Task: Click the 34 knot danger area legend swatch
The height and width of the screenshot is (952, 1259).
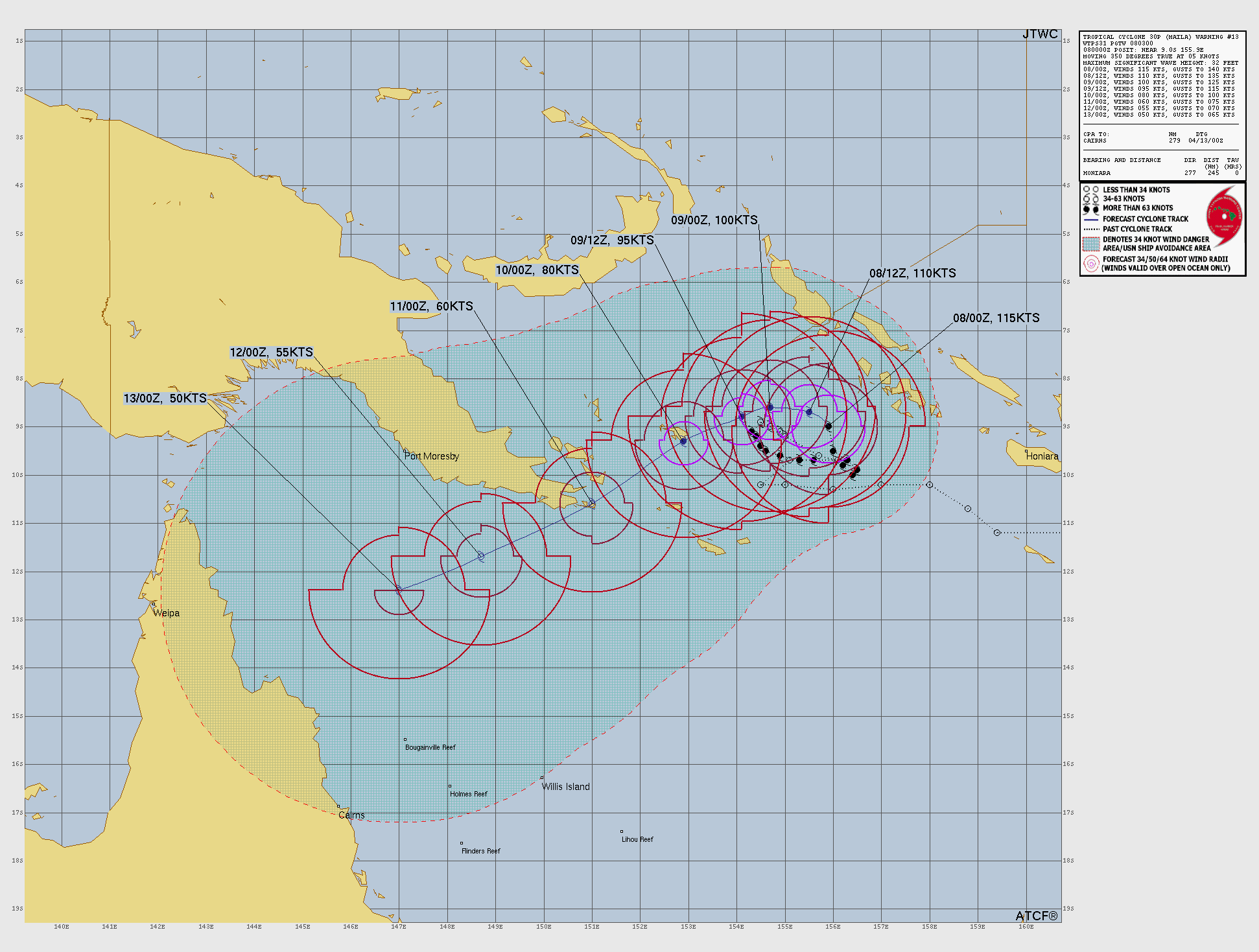Action: pyautogui.click(x=1091, y=244)
